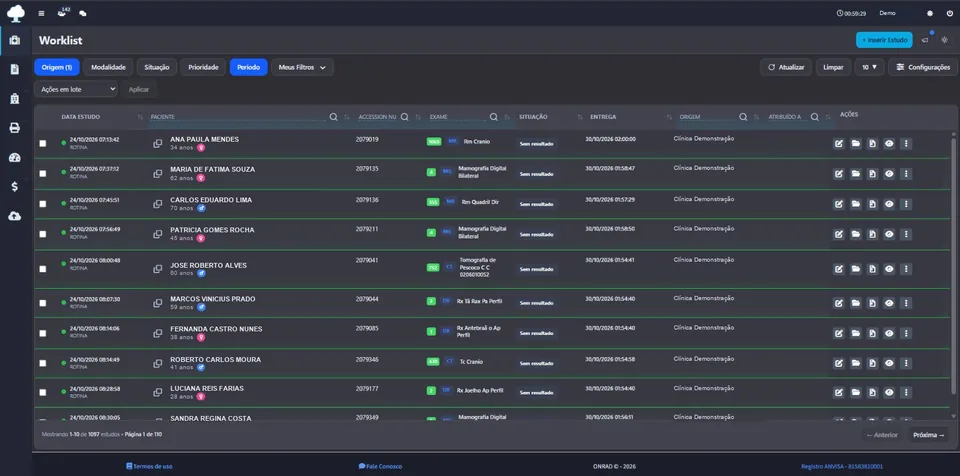Viewport: 960px width, 476px height.
Task: Select Roberto Carlos Moura row checkbox
Action: 42,363
